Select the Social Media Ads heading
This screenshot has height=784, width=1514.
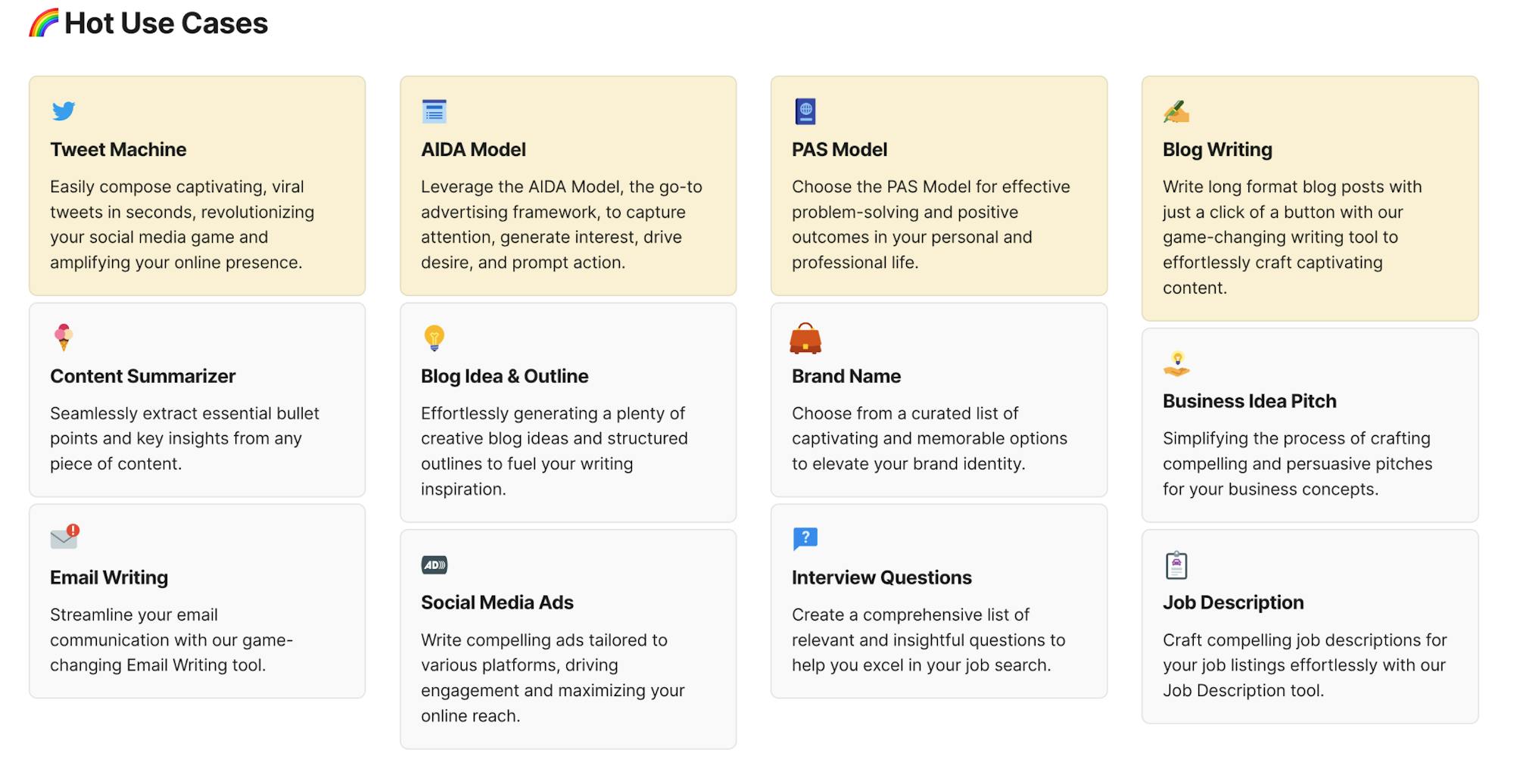coord(497,602)
